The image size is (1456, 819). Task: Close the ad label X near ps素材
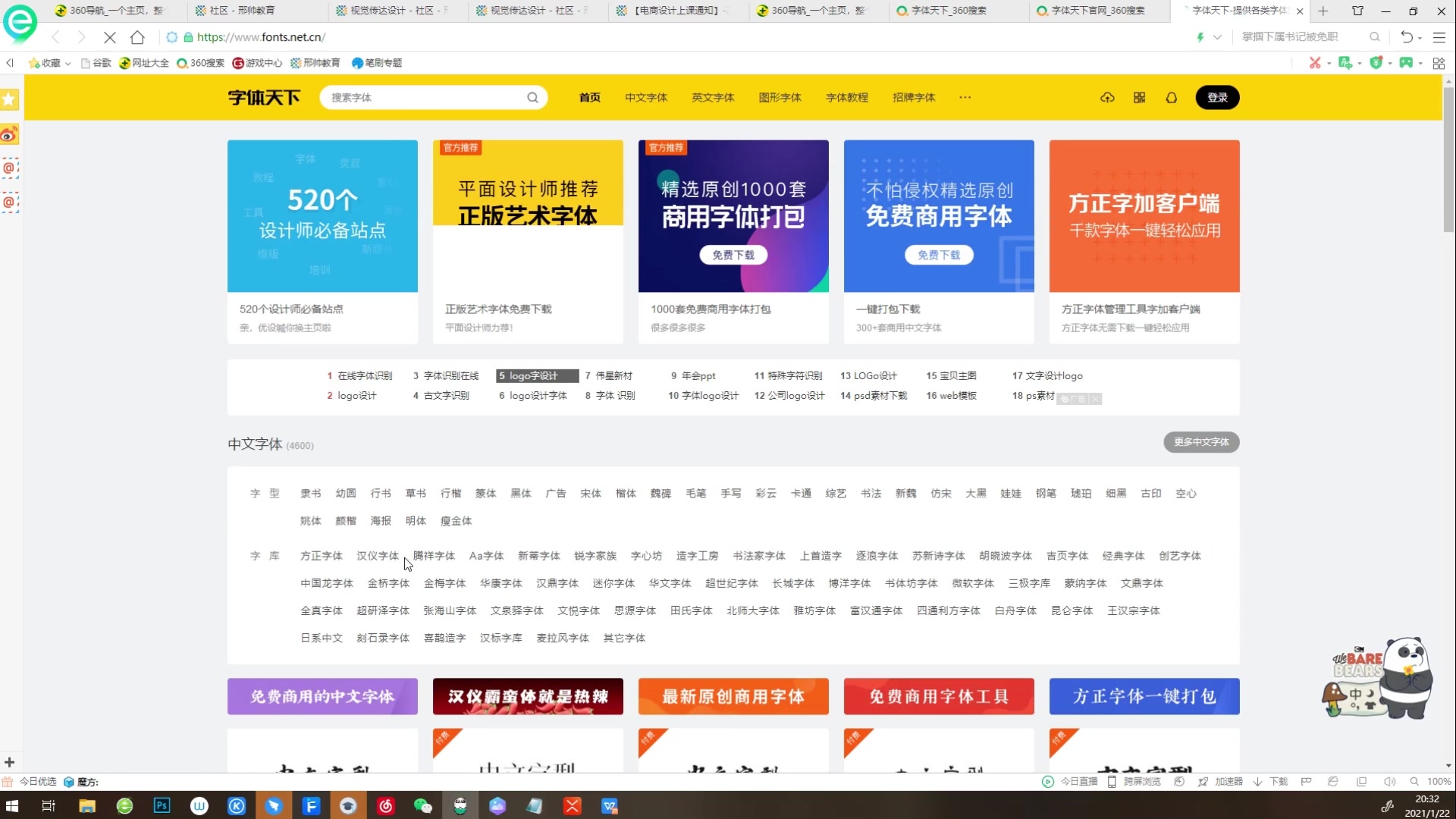(x=1095, y=399)
